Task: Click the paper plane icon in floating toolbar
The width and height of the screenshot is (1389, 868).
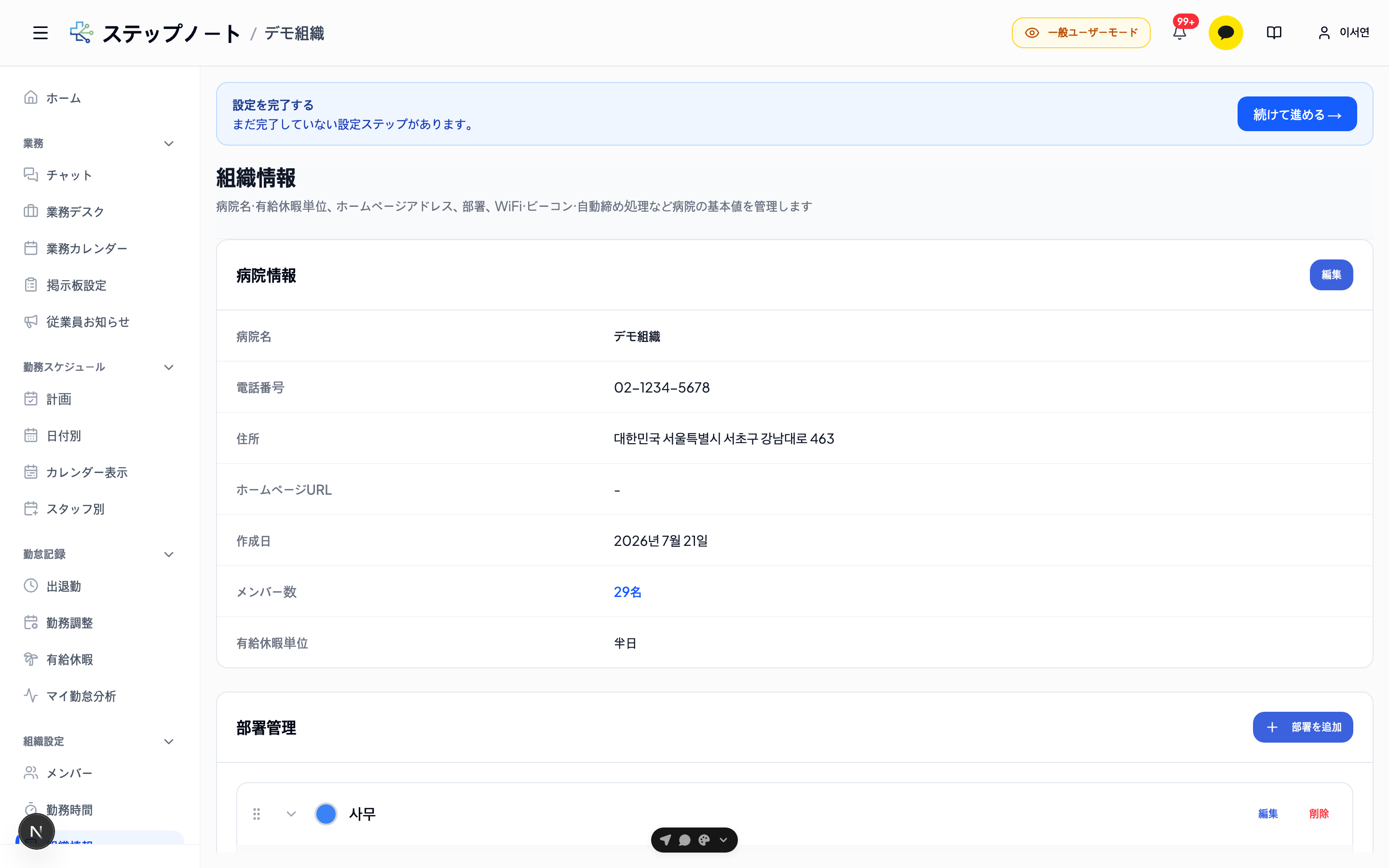Action: pyautogui.click(x=666, y=840)
